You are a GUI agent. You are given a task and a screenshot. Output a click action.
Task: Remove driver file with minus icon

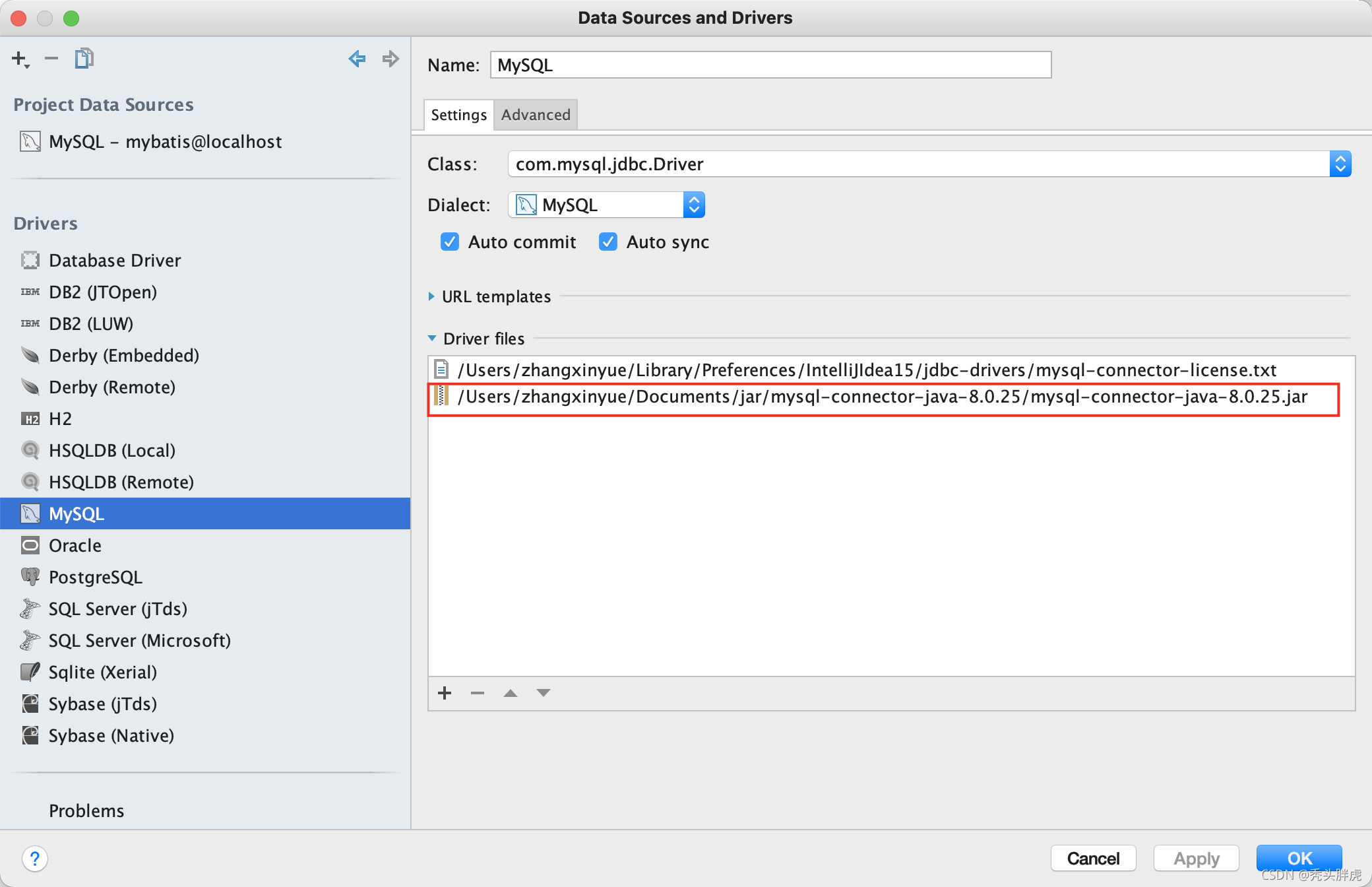(478, 693)
